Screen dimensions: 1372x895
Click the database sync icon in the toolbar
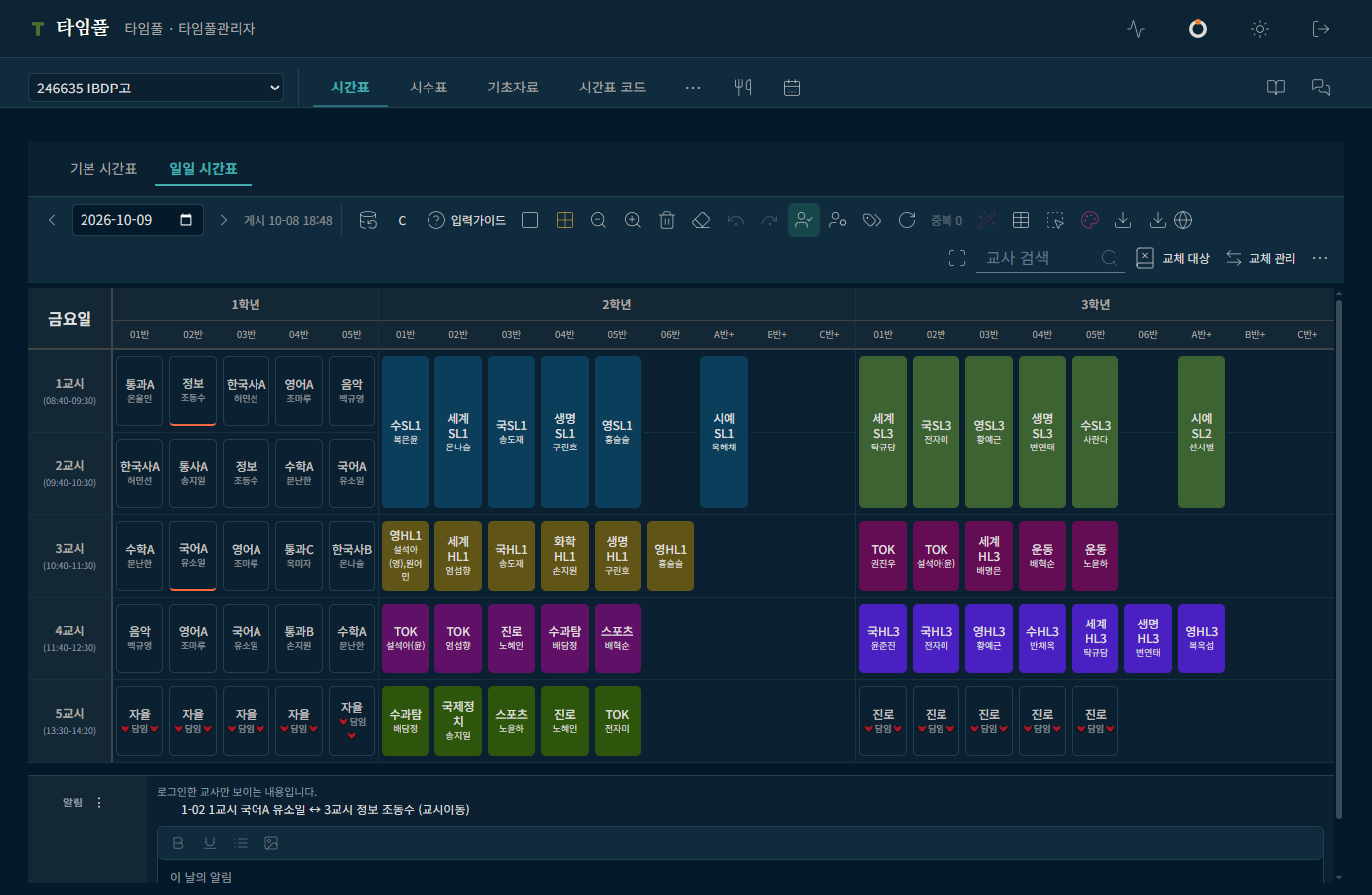tap(368, 220)
